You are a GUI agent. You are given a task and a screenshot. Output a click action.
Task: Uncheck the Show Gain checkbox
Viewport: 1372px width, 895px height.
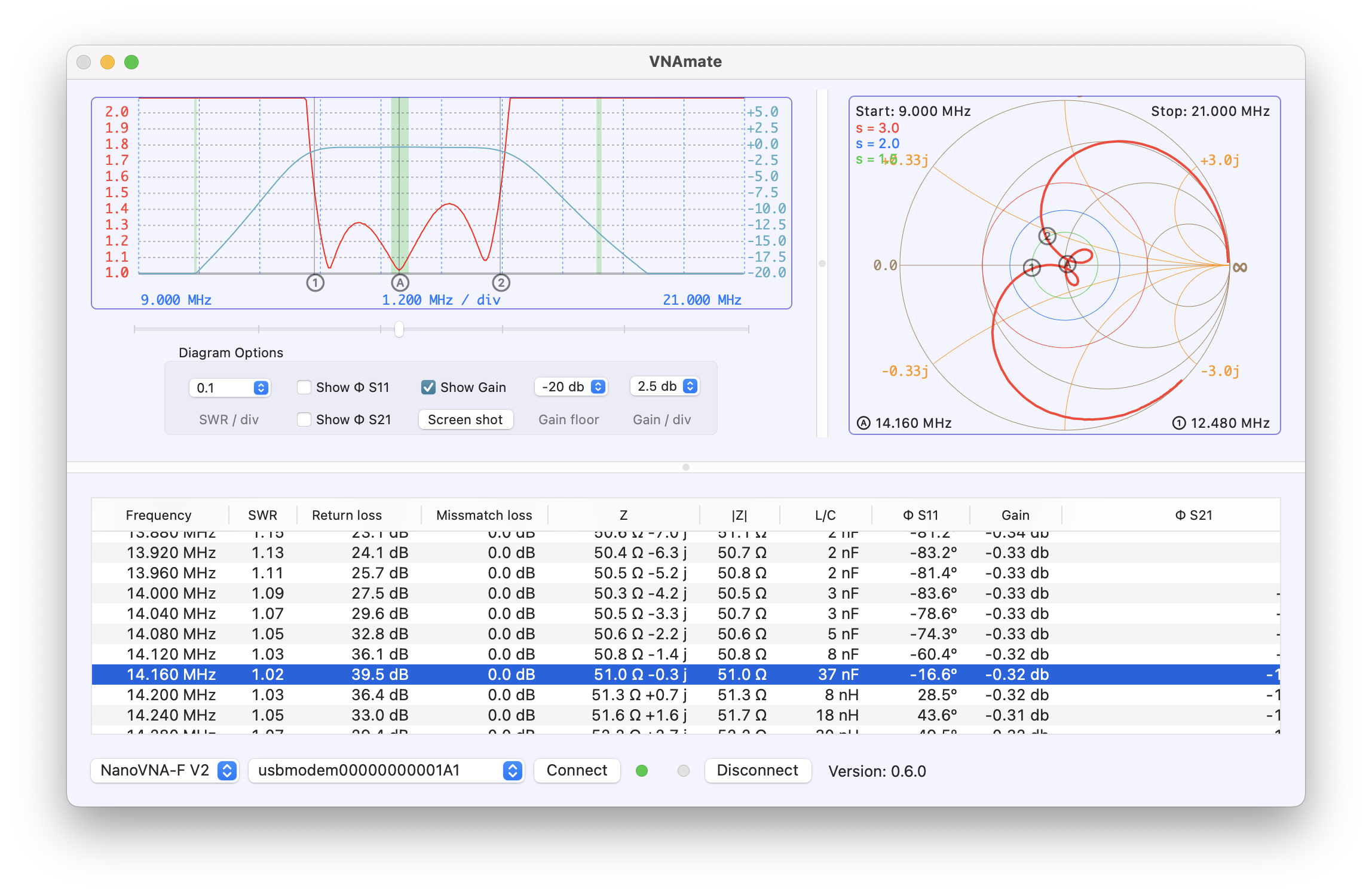point(428,387)
